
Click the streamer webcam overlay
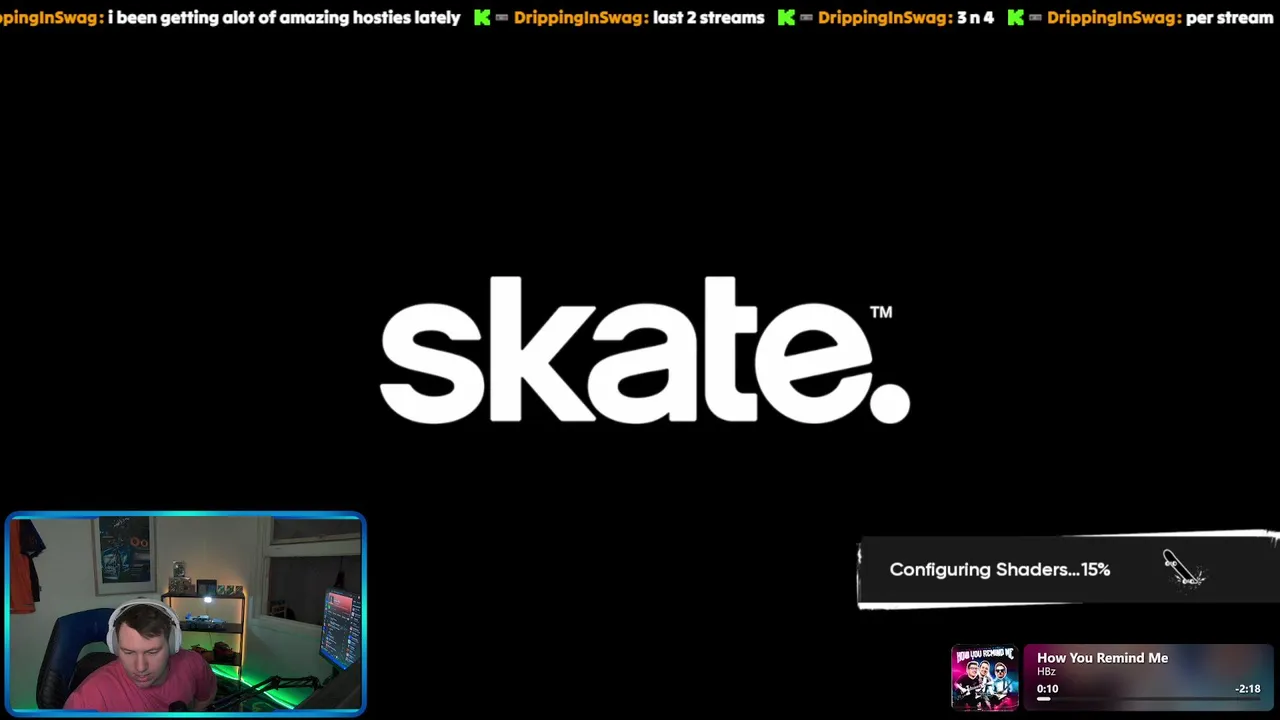(186, 614)
